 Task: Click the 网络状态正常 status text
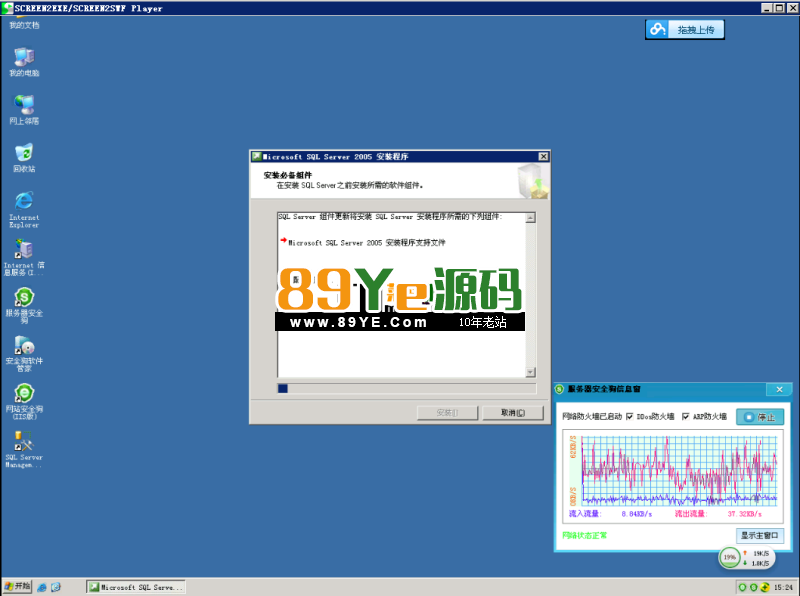tap(585, 535)
